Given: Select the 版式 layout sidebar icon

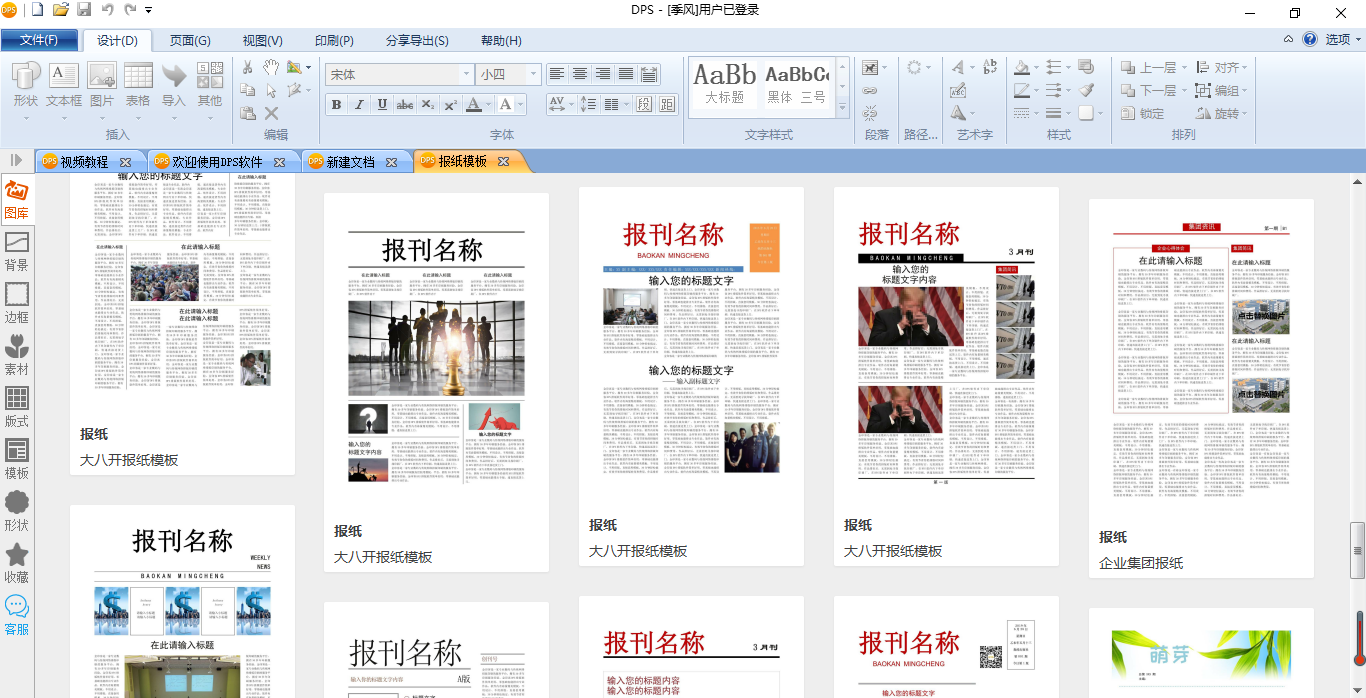Looking at the screenshot, I should pos(17,407).
